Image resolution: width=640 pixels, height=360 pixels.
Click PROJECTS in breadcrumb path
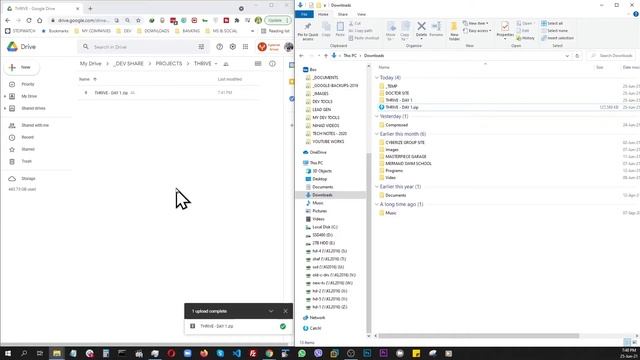pyautogui.click(x=169, y=64)
